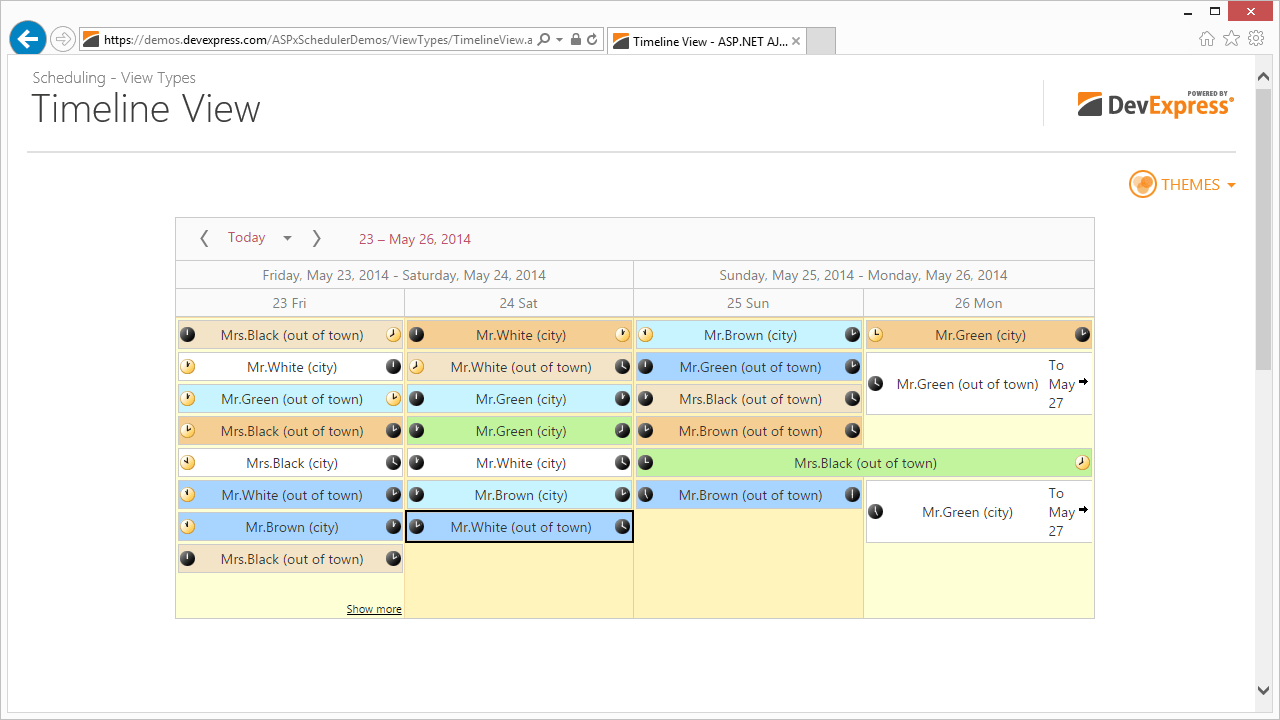Select the 25 Sun column header

[x=748, y=303]
